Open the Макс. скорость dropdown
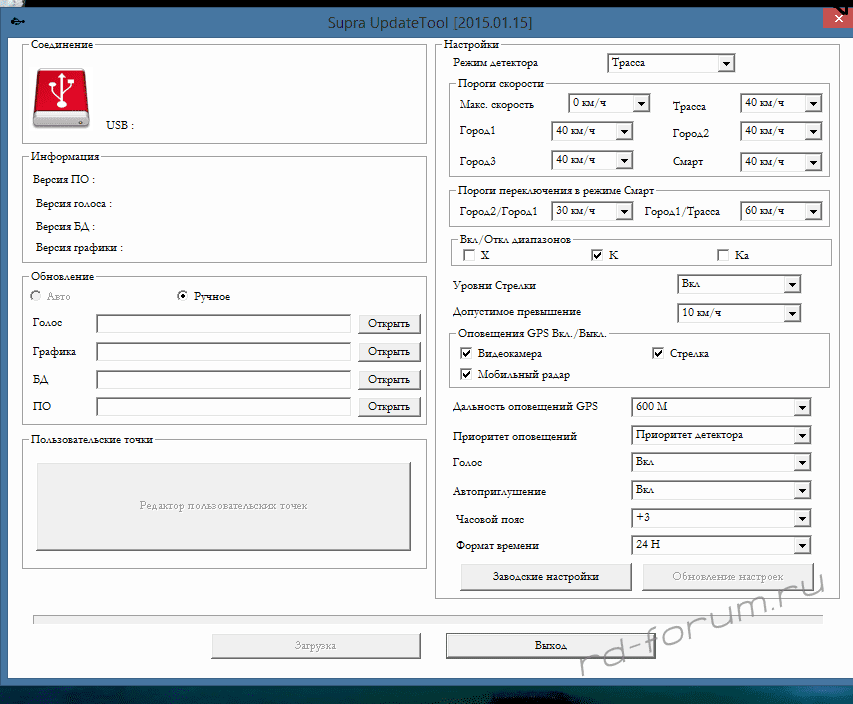 pos(609,103)
